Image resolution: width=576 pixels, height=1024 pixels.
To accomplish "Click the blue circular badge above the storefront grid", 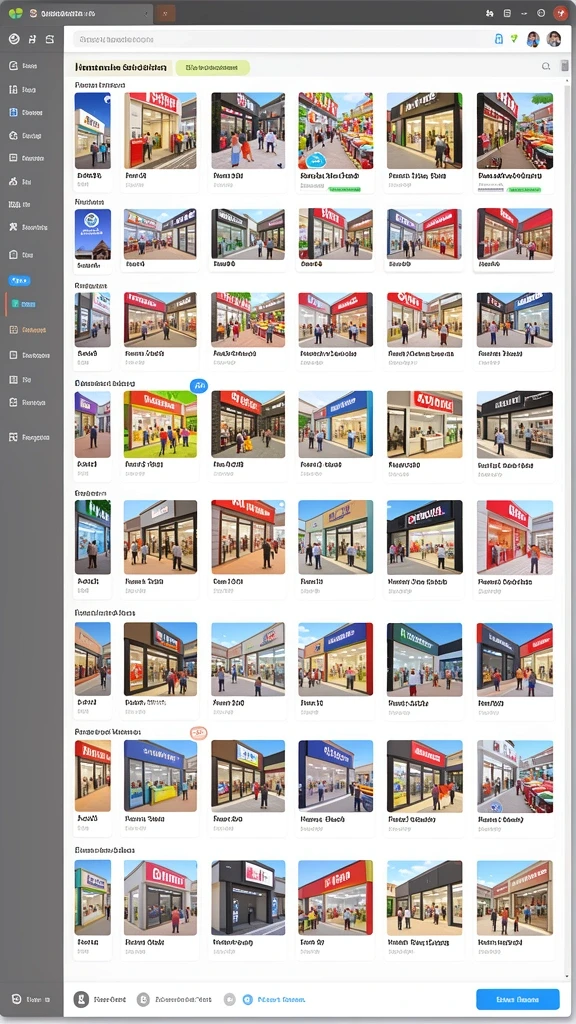I will click(199, 385).
